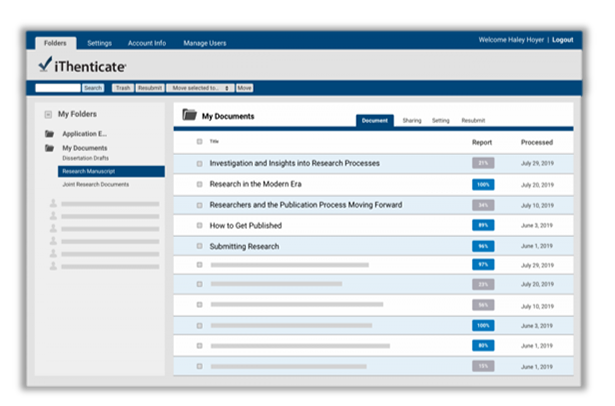
Task: Toggle the select-all checkbox beside Title
Action: coord(200,141)
